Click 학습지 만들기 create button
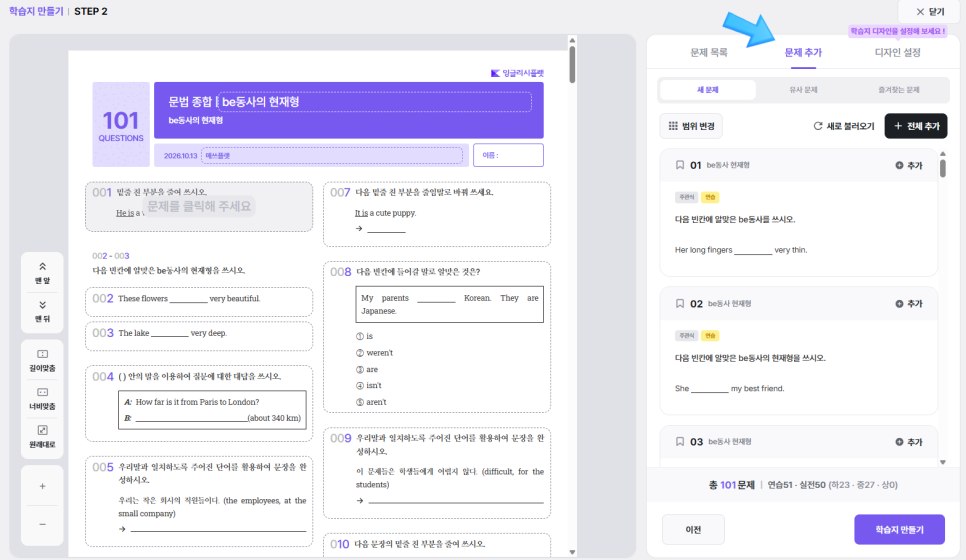 click(899, 529)
